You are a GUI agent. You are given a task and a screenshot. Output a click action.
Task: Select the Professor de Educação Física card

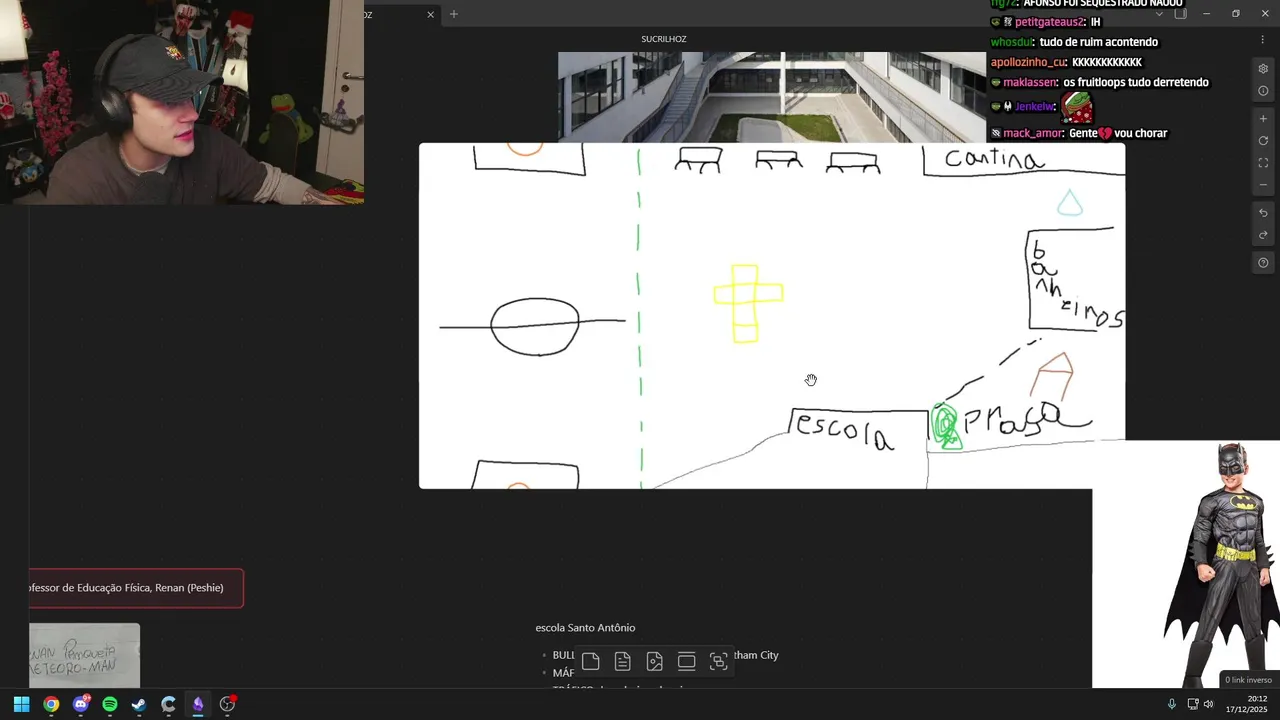pos(136,588)
